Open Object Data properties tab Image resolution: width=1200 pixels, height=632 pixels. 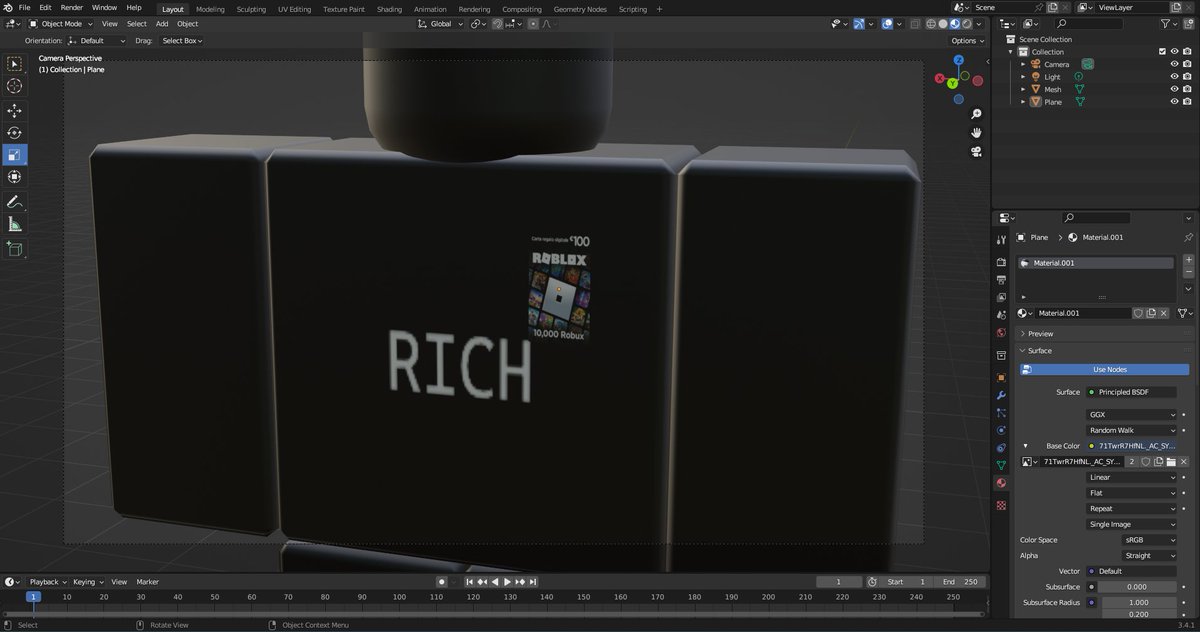click(1001, 465)
